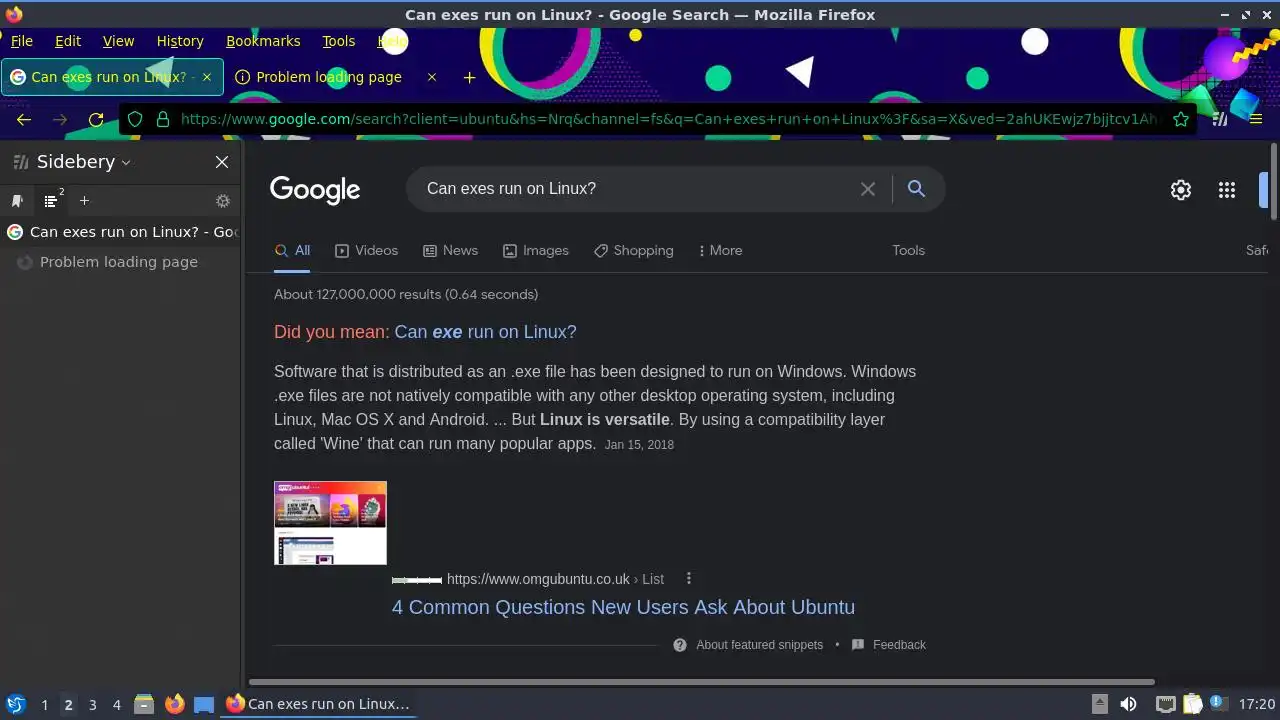The image size is (1280, 720).
Task: Open Google search Tools options
Action: coord(908,251)
